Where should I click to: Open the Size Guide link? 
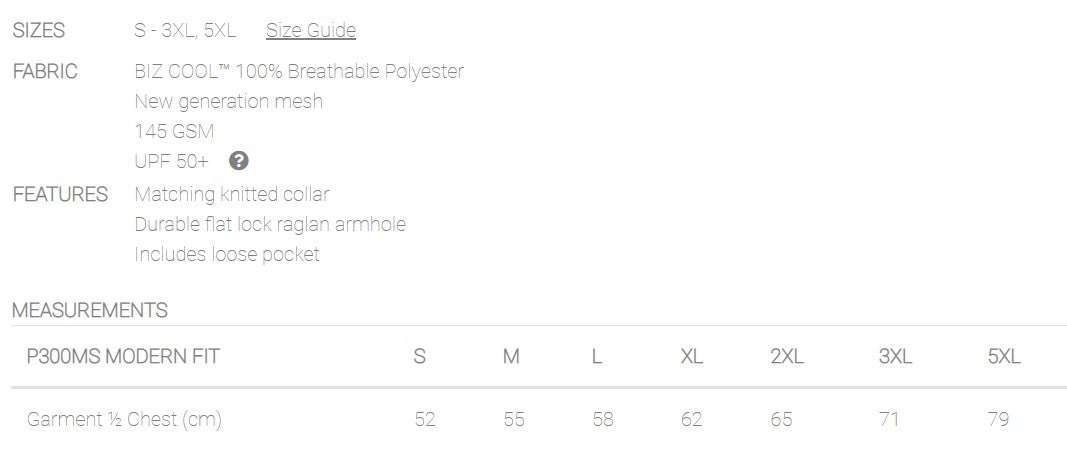pos(310,31)
